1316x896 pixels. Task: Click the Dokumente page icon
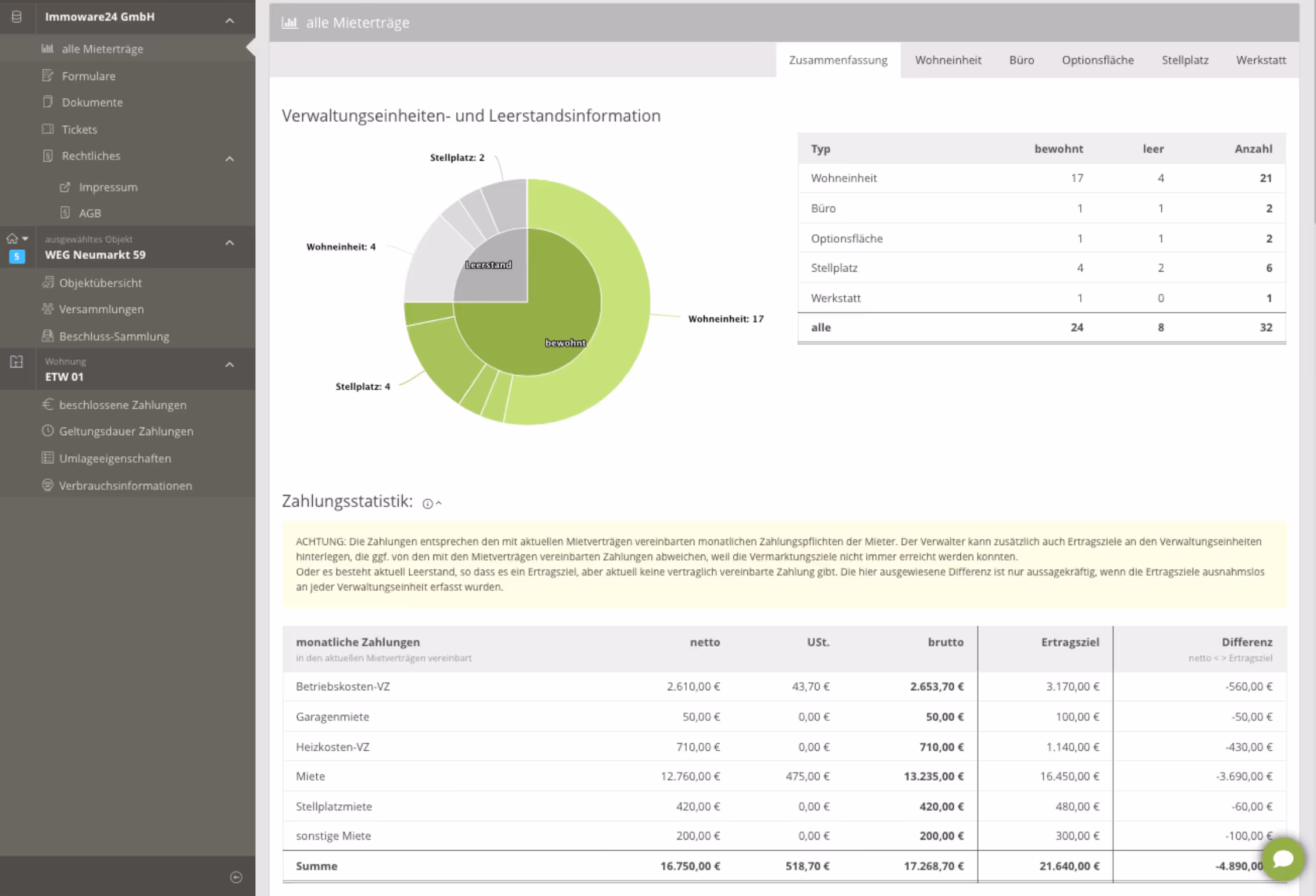(x=48, y=102)
